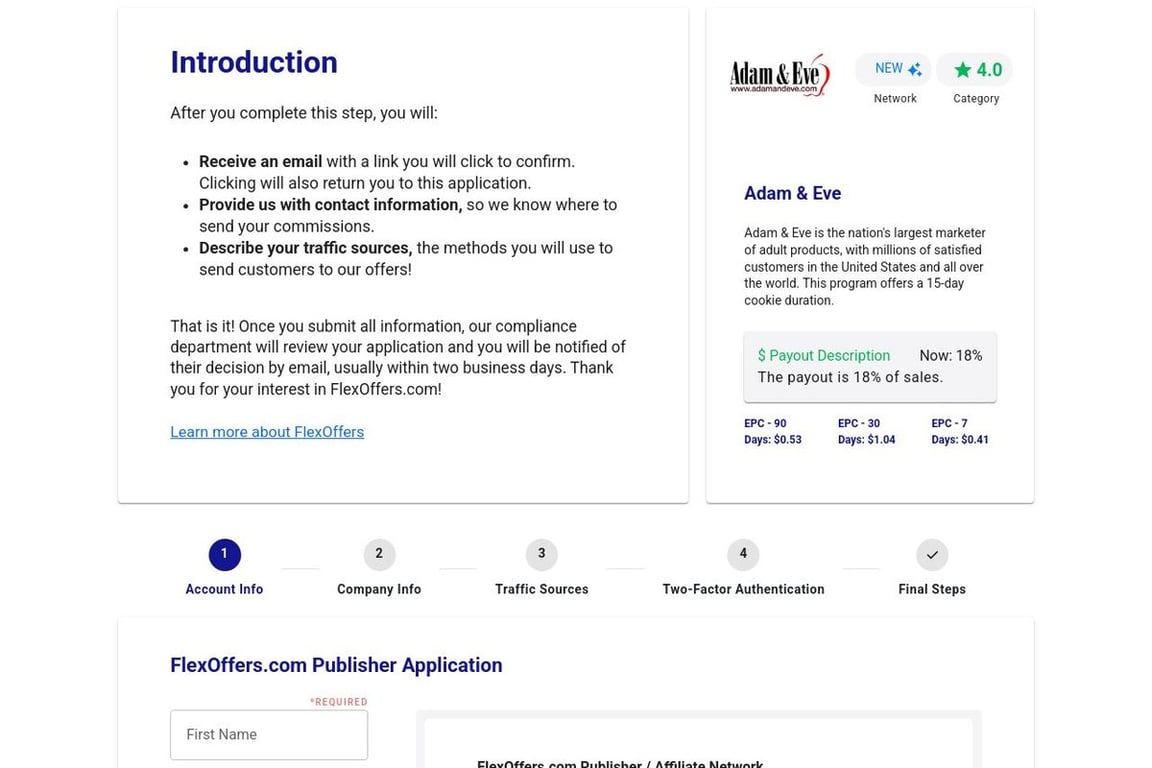The height and width of the screenshot is (768, 1152).
Task: Click the Now: 18% text
Action: point(951,356)
